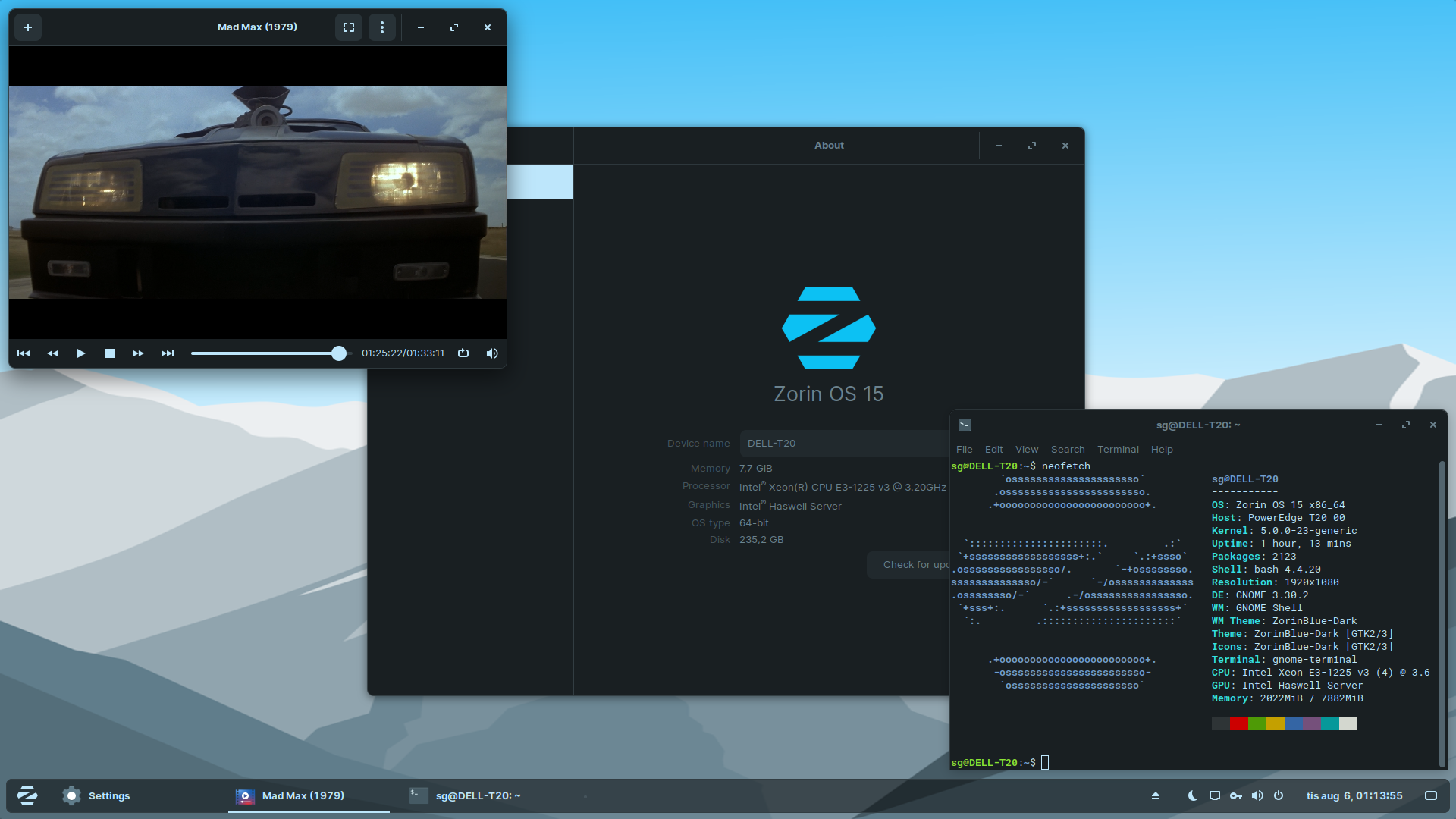Screen dimensions: 1456x819
Task: Click the Check for updates button
Action: (910, 565)
